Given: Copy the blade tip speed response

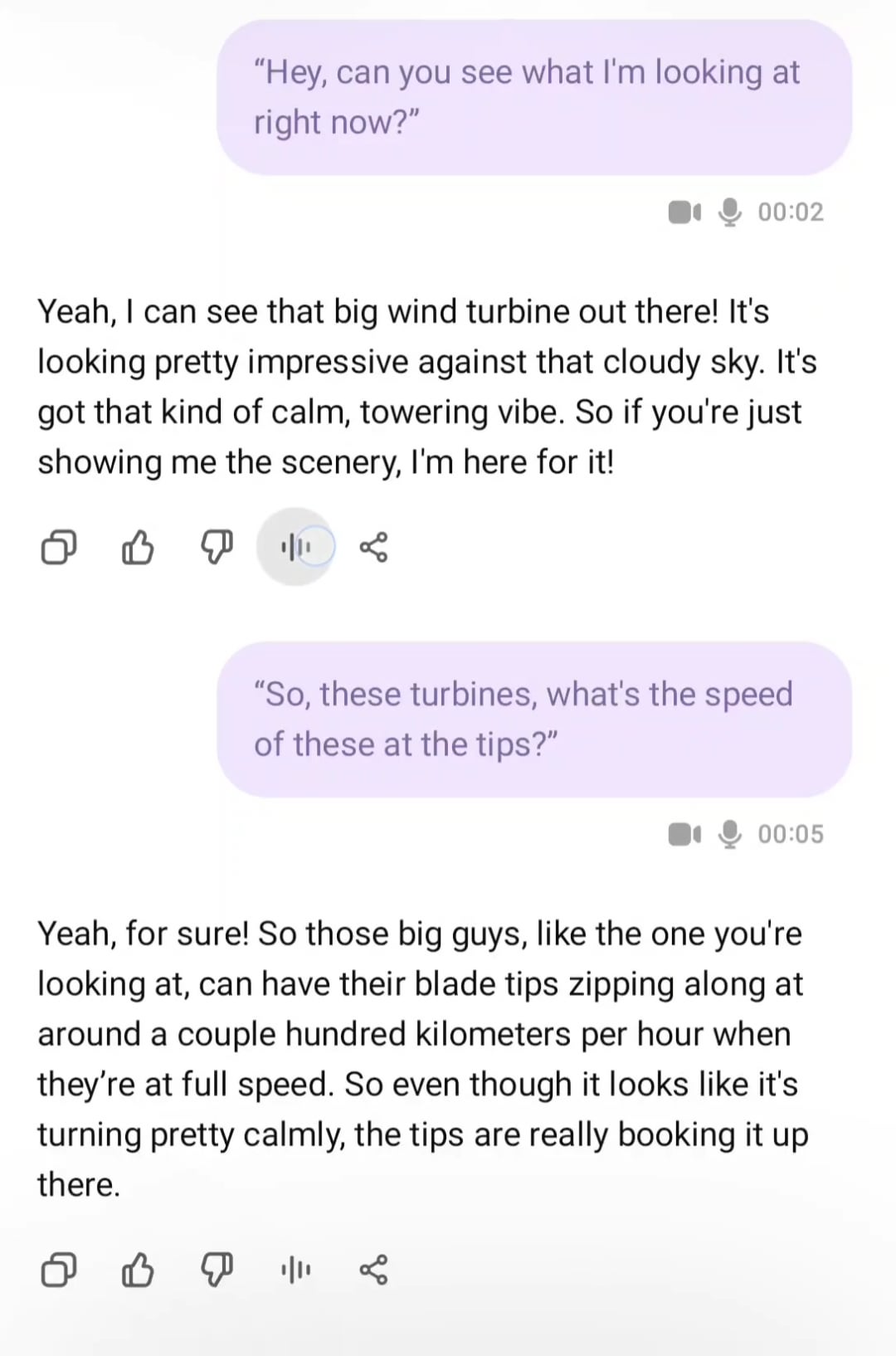Looking at the screenshot, I should (58, 1270).
